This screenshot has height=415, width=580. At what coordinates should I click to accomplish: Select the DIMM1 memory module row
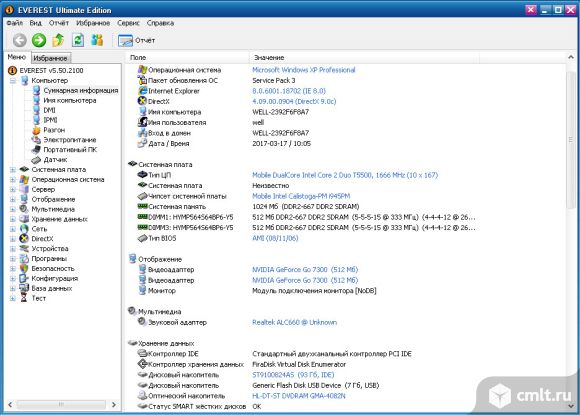click(x=307, y=217)
